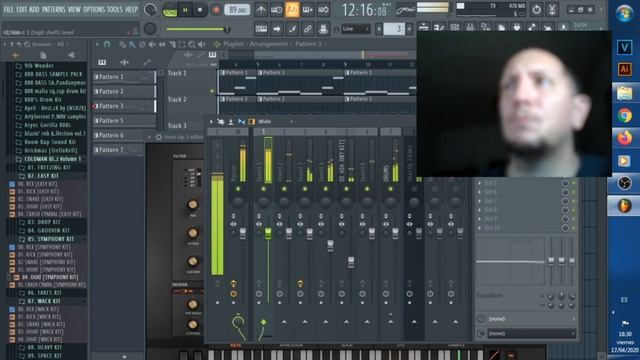Click the master volume knob top left

click(150, 10)
